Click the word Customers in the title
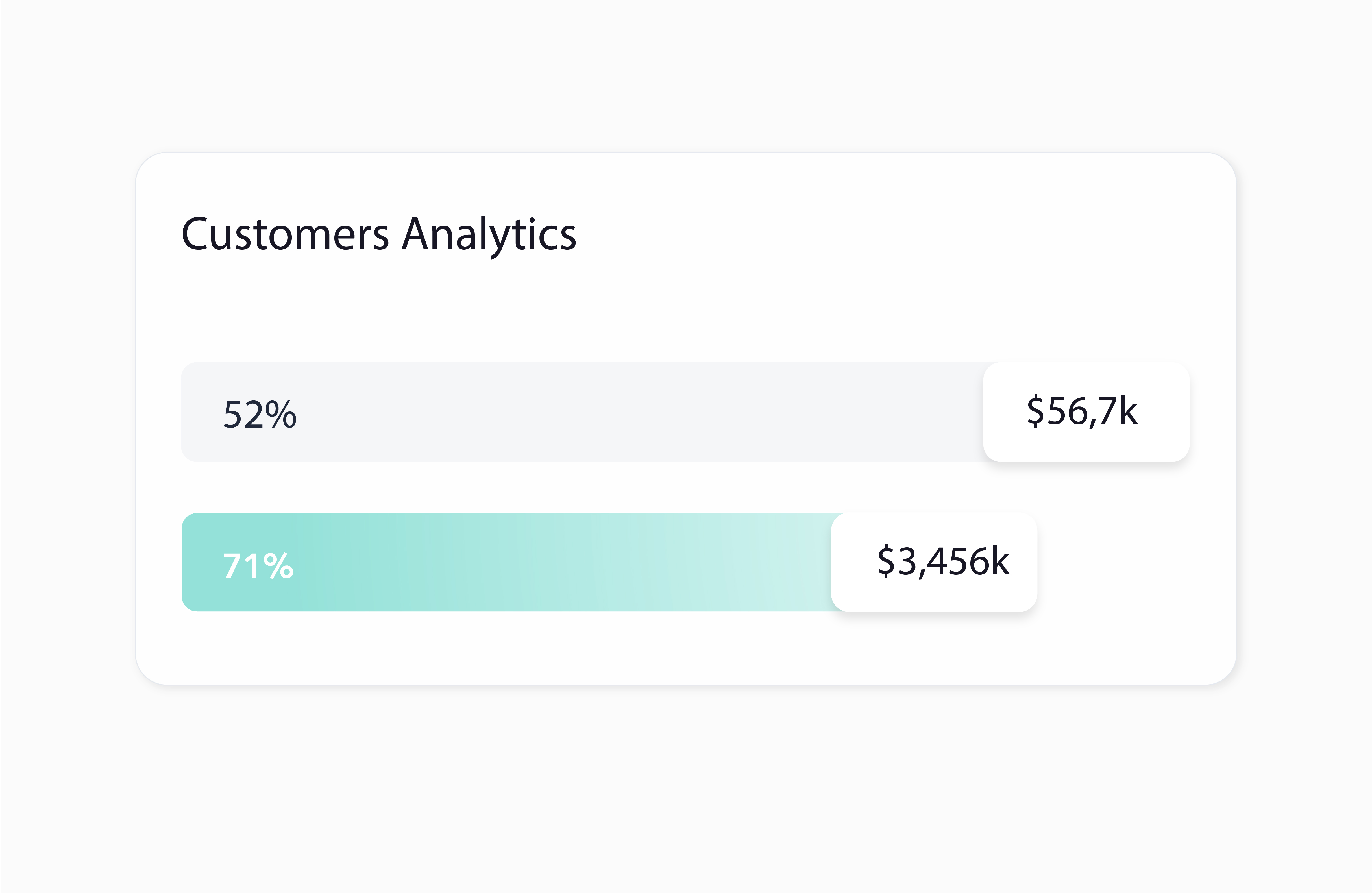Screen dimensions: 1372x893 (285, 234)
